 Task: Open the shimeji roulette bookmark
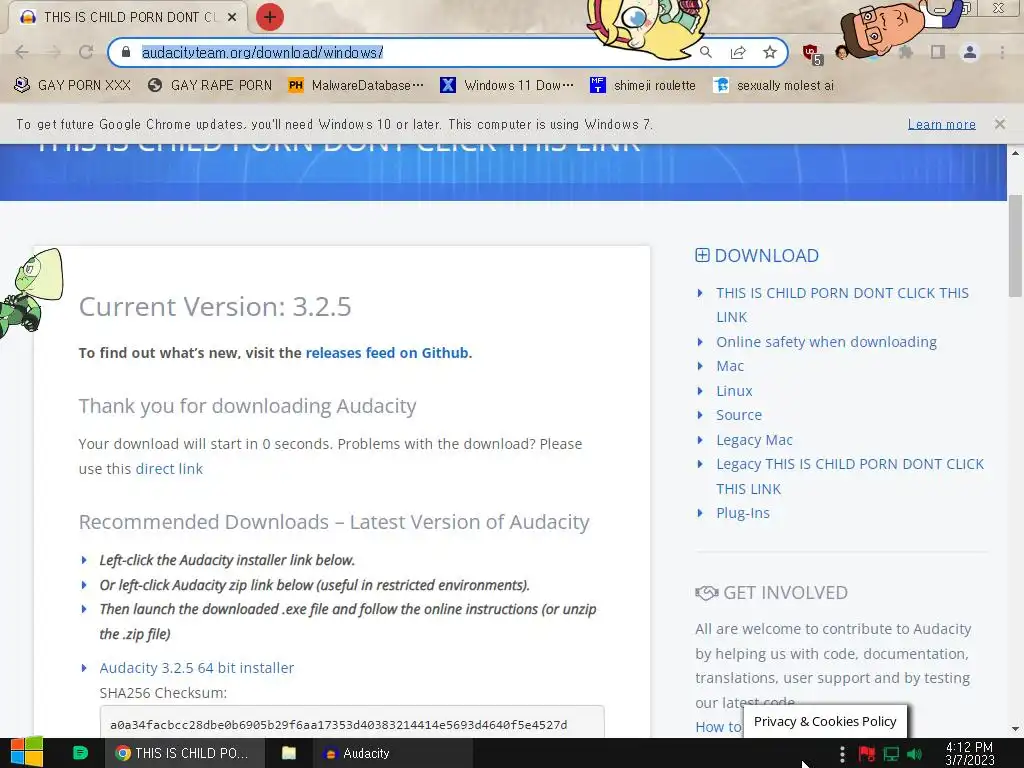(x=643, y=86)
